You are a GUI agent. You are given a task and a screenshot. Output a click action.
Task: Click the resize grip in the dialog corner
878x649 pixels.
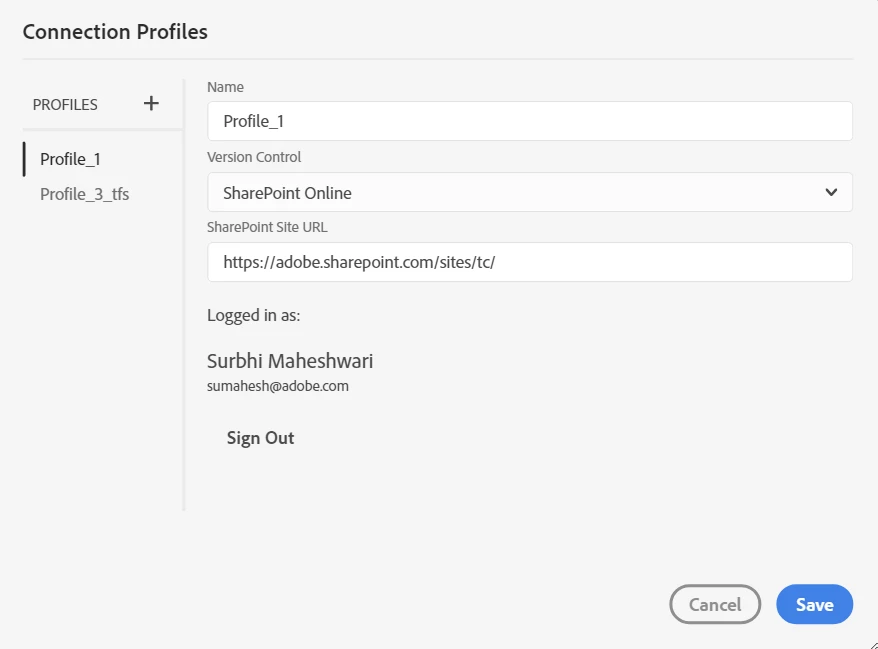point(871,643)
